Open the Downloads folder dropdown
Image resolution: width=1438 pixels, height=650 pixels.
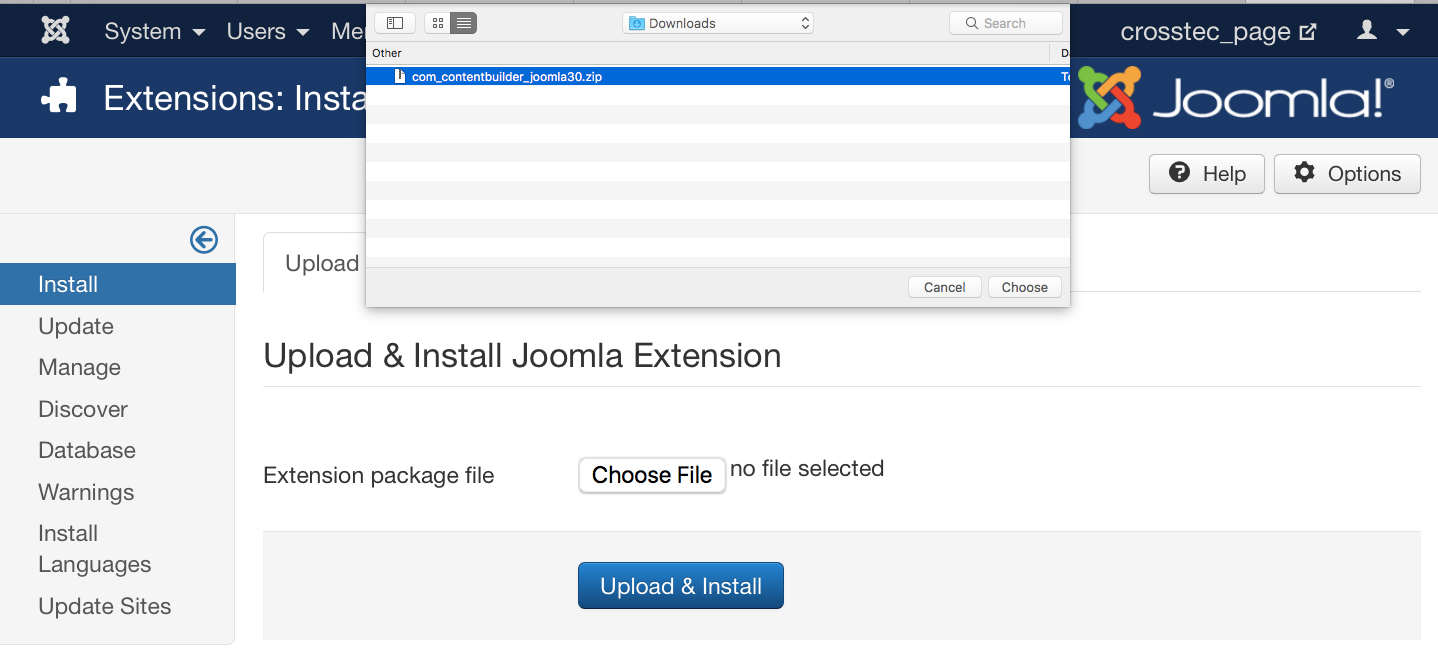tap(718, 23)
